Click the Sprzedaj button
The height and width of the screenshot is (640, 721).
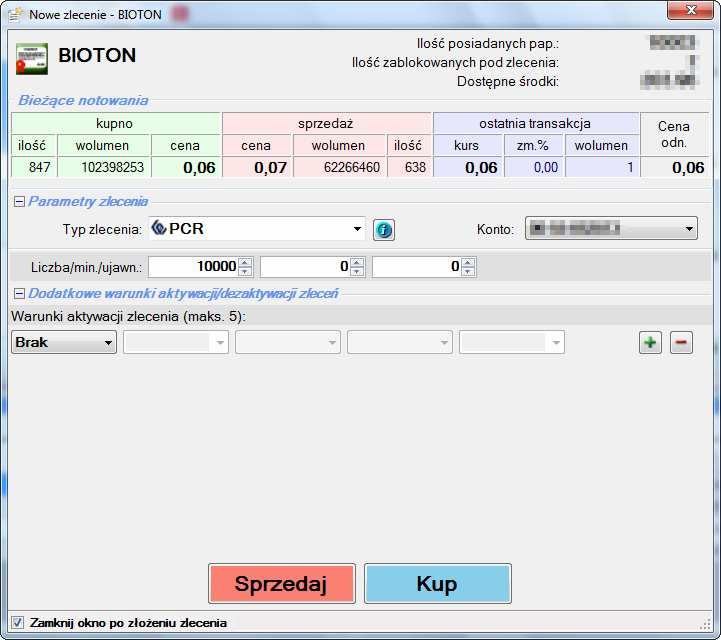(281, 583)
